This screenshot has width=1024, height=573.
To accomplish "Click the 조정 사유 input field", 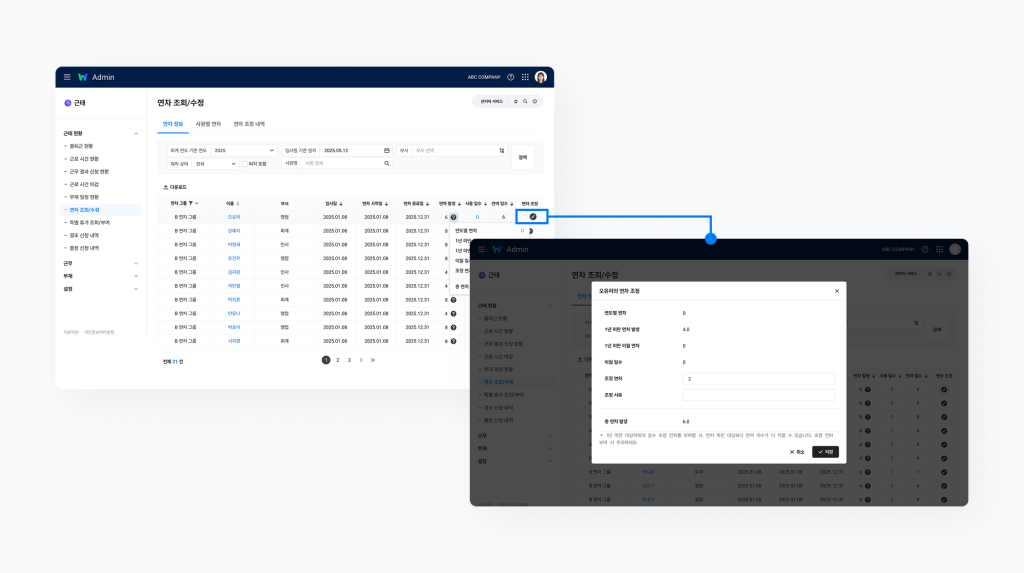I will click(758, 394).
